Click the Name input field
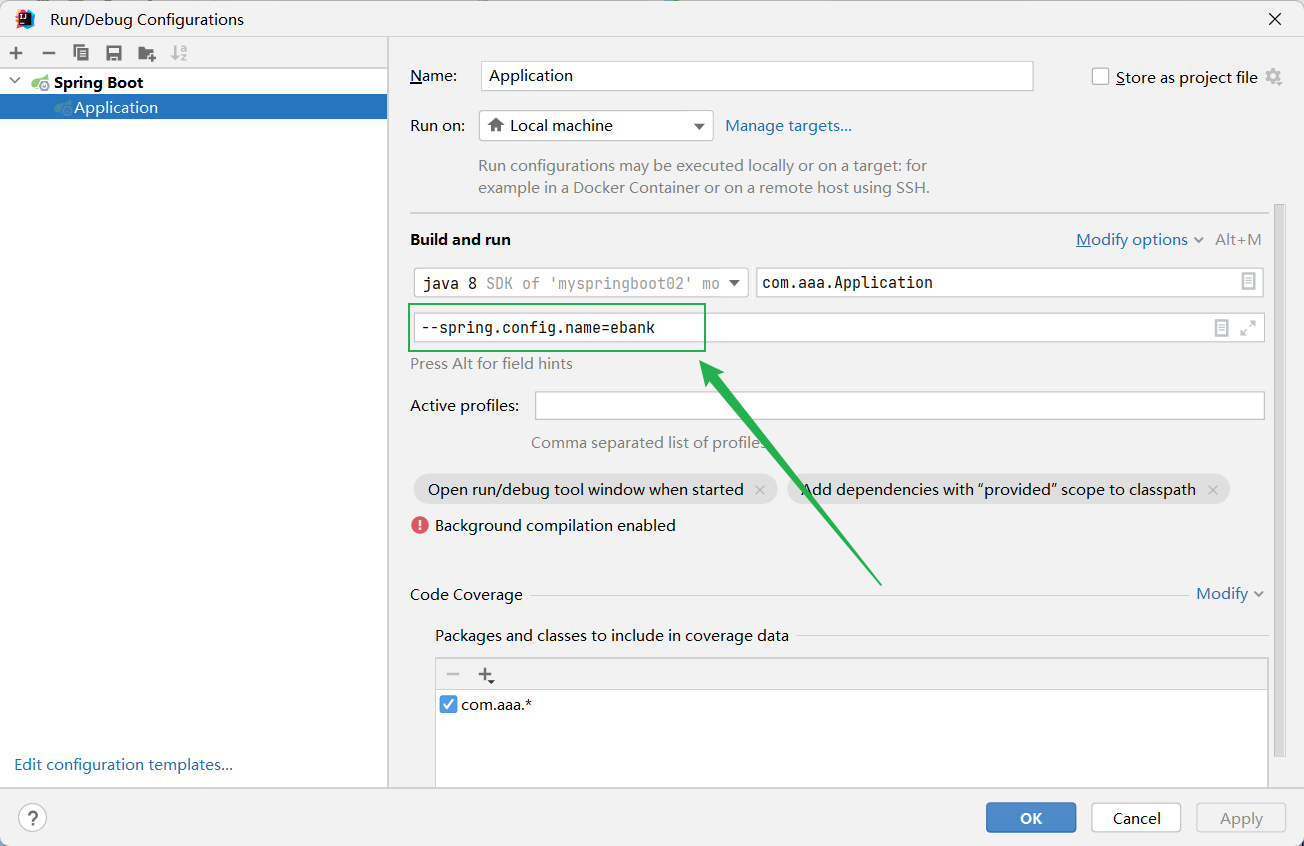The width and height of the screenshot is (1304, 846). tap(757, 76)
